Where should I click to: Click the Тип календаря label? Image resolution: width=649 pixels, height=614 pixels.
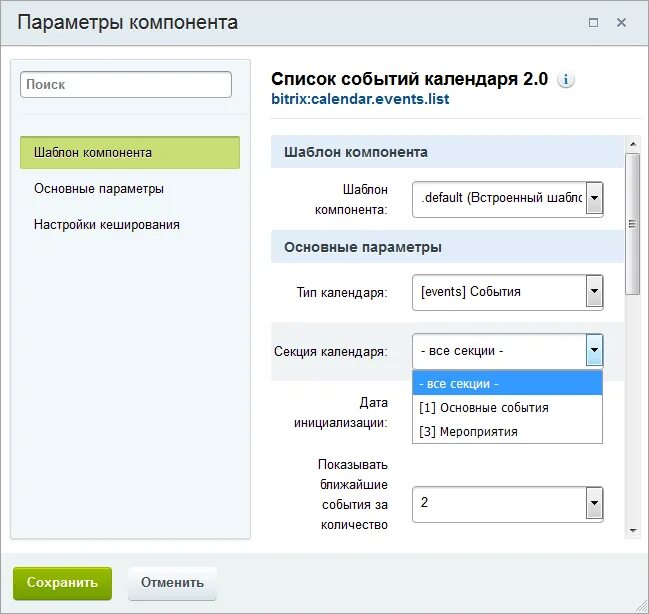click(x=342, y=292)
